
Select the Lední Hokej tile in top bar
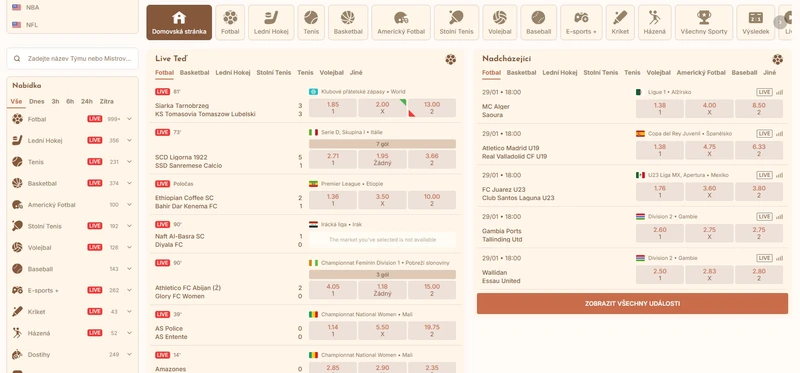(271, 22)
